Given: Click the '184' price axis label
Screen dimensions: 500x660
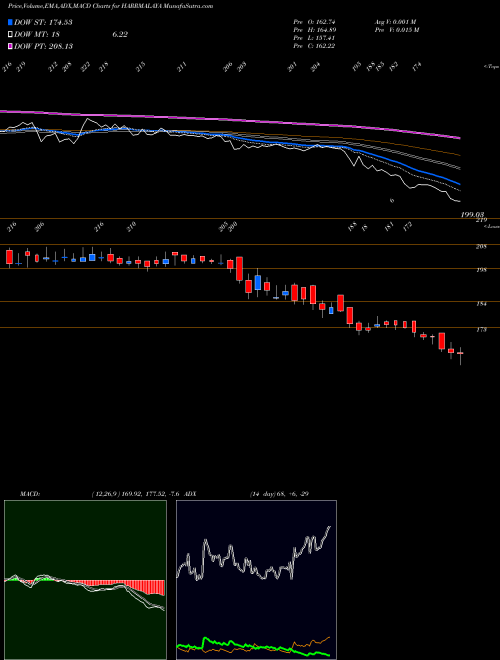Looking at the screenshot, I should click(x=481, y=304).
